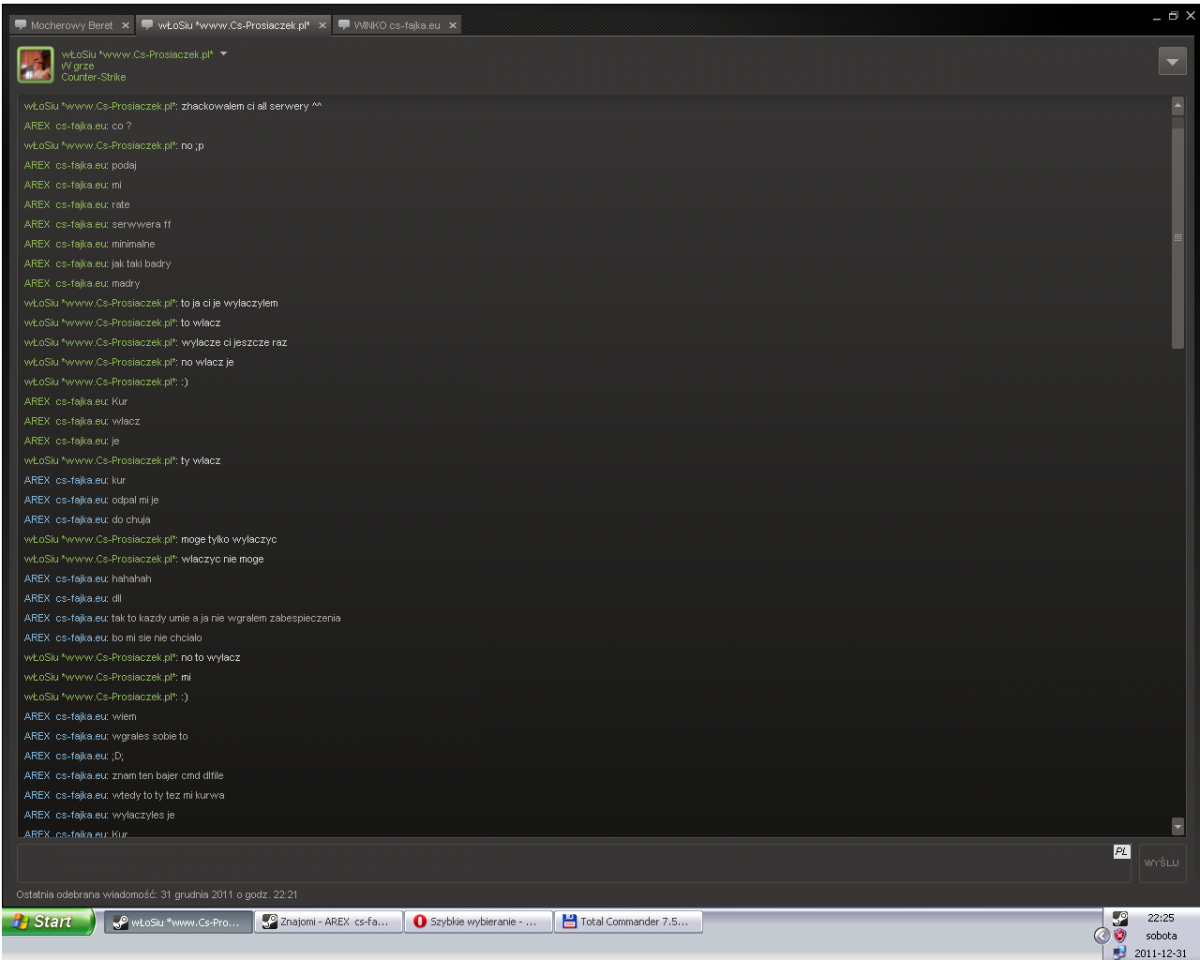The height and width of the screenshot is (960, 1200).
Task: Close the WINKO cs-fajka.eu tab
Action: tap(452, 25)
